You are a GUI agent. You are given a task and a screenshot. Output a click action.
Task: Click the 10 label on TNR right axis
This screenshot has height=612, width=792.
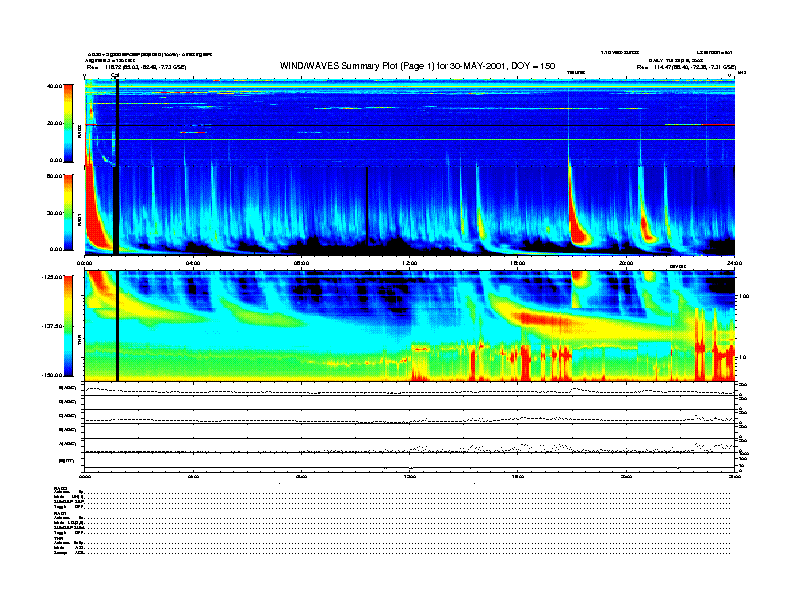click(742, 357)
